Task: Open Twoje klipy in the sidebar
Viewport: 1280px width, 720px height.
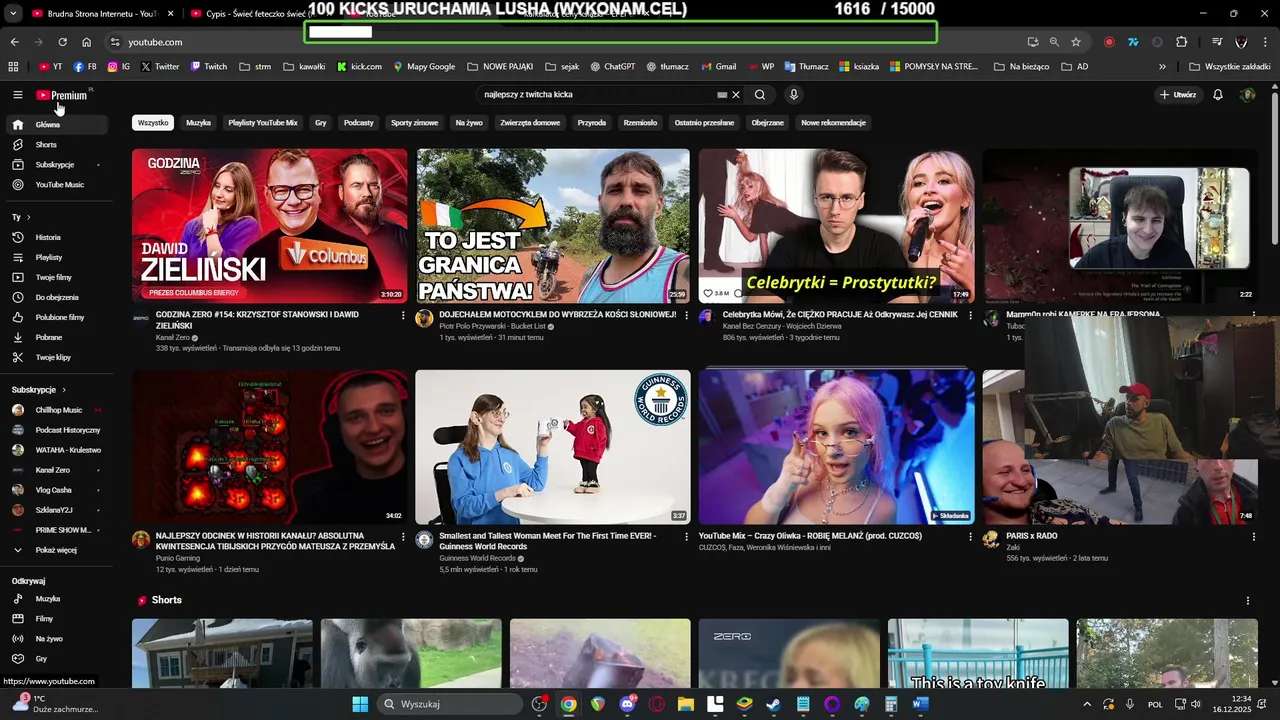Action: tap(56, 358)
